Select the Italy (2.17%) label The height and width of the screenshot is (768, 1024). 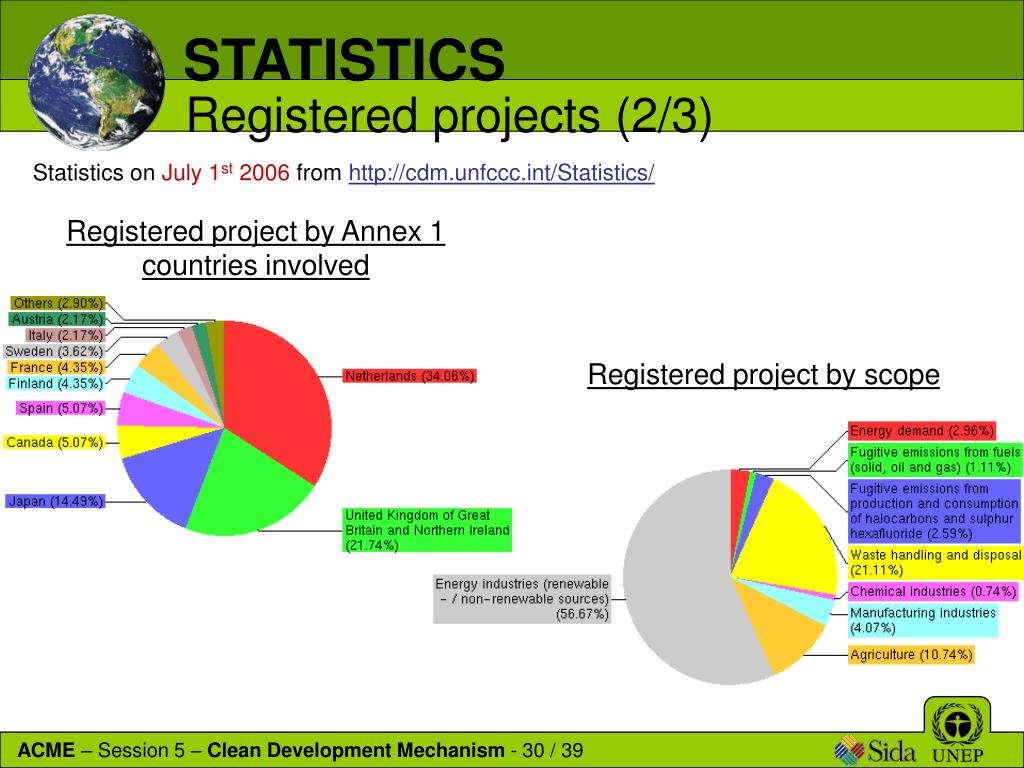click(x=65, y=335)
